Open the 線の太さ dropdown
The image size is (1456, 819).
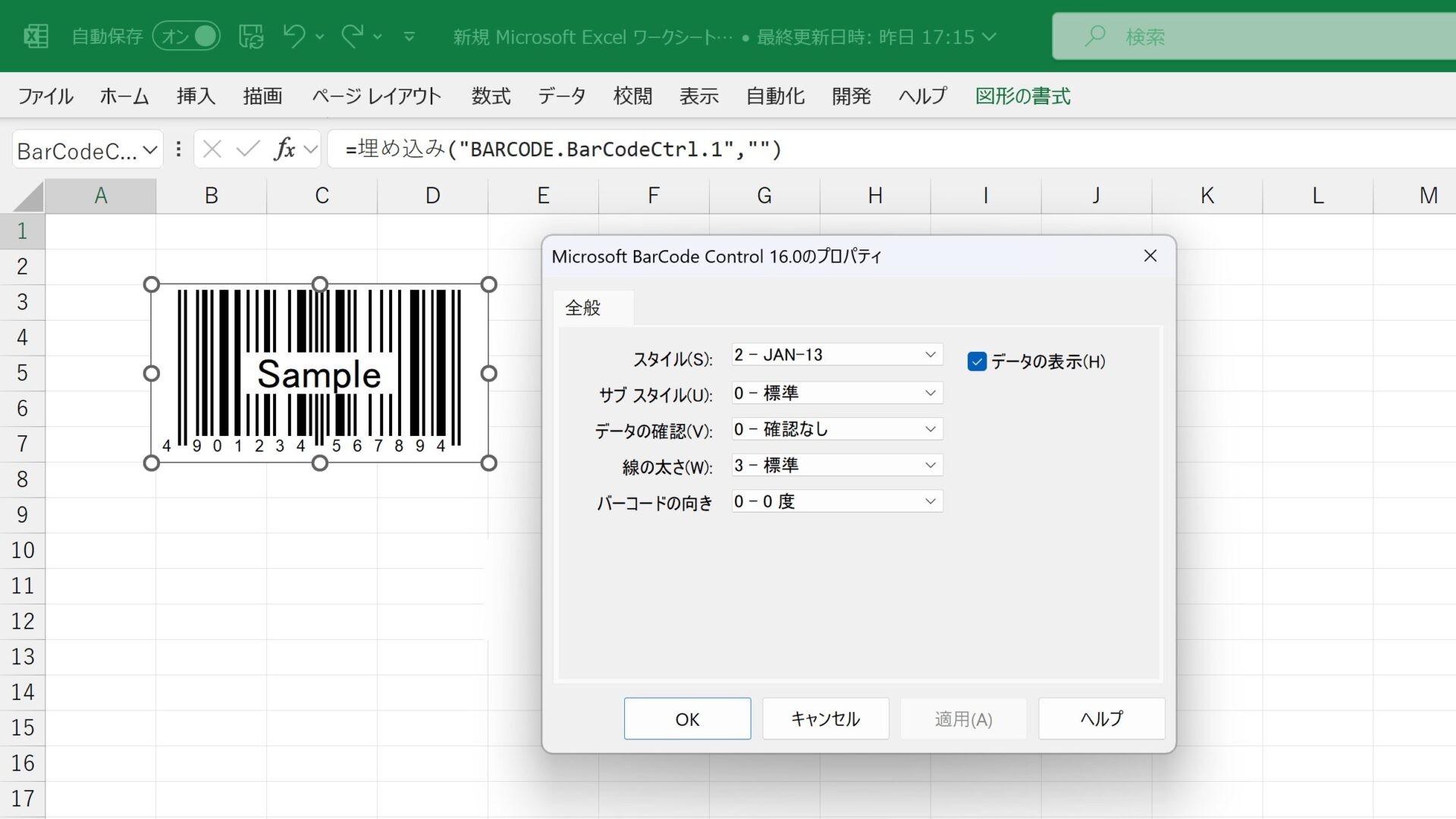(837, 466)
